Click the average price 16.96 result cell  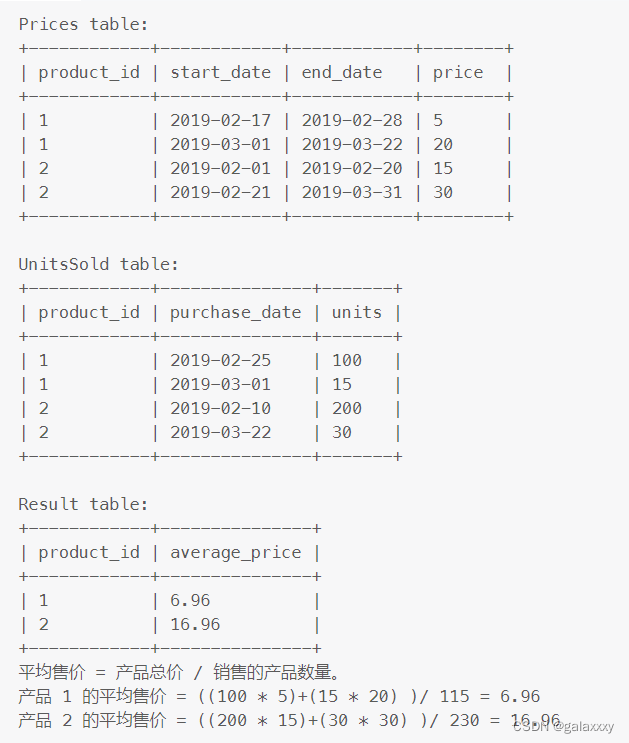tap(195, 625)
